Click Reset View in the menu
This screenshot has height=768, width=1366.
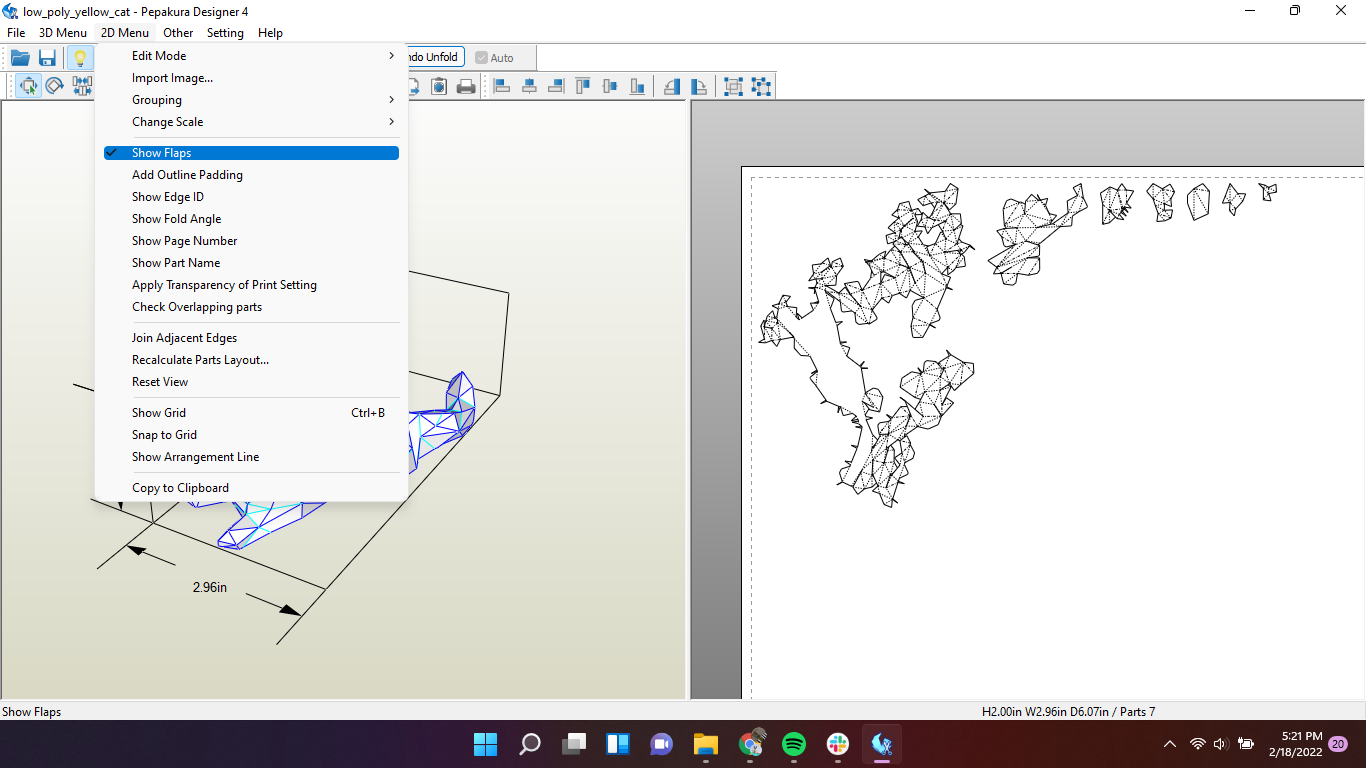(160, 381)
